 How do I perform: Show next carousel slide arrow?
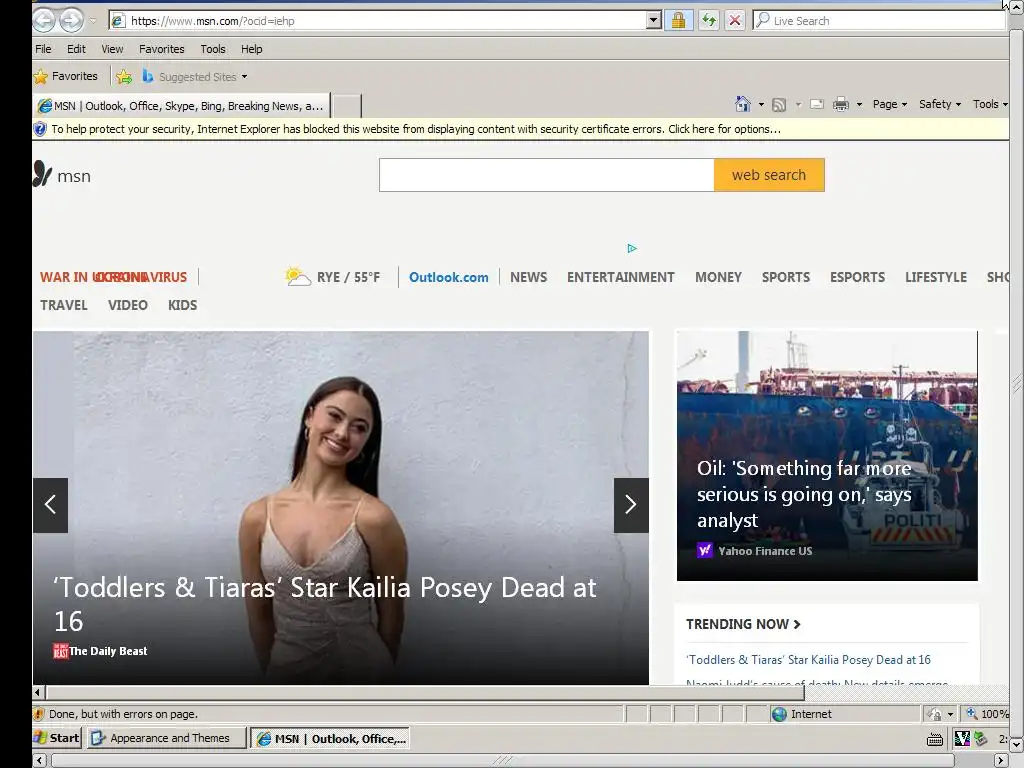coord(631,505)
